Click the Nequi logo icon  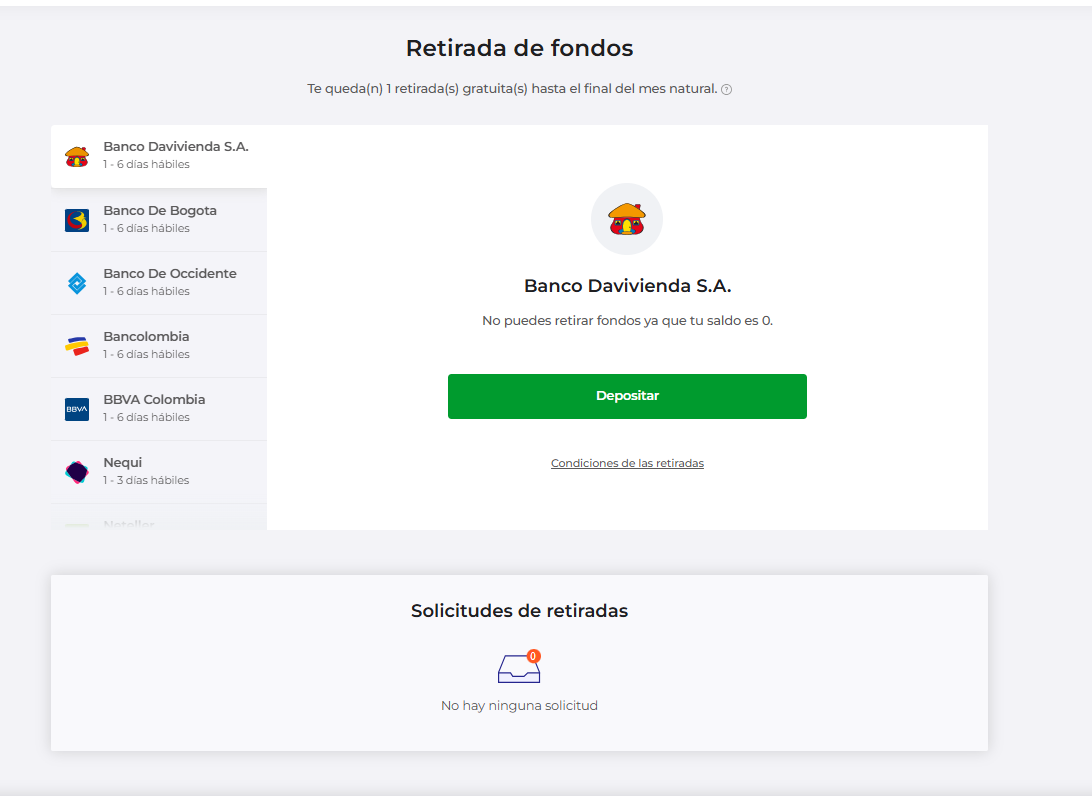pos(77,472)
